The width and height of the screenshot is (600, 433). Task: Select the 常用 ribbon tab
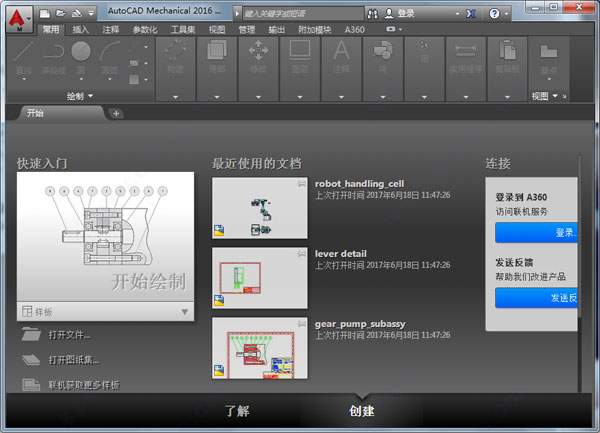(51, 29)
